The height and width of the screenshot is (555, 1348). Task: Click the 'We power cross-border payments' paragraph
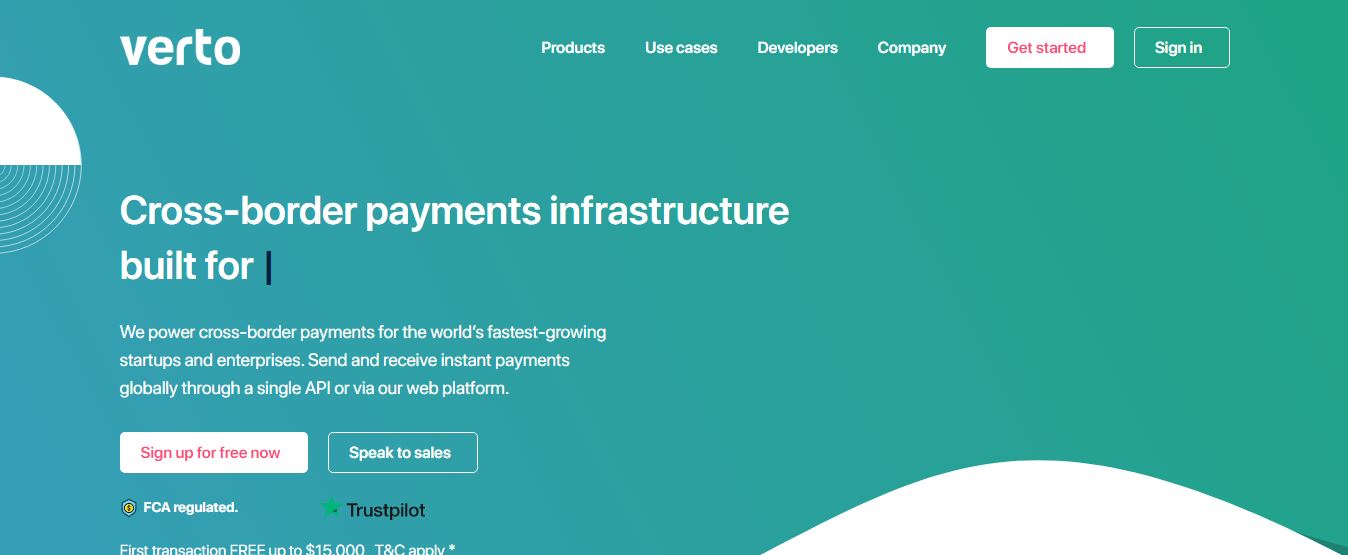(x=363, y=359)
